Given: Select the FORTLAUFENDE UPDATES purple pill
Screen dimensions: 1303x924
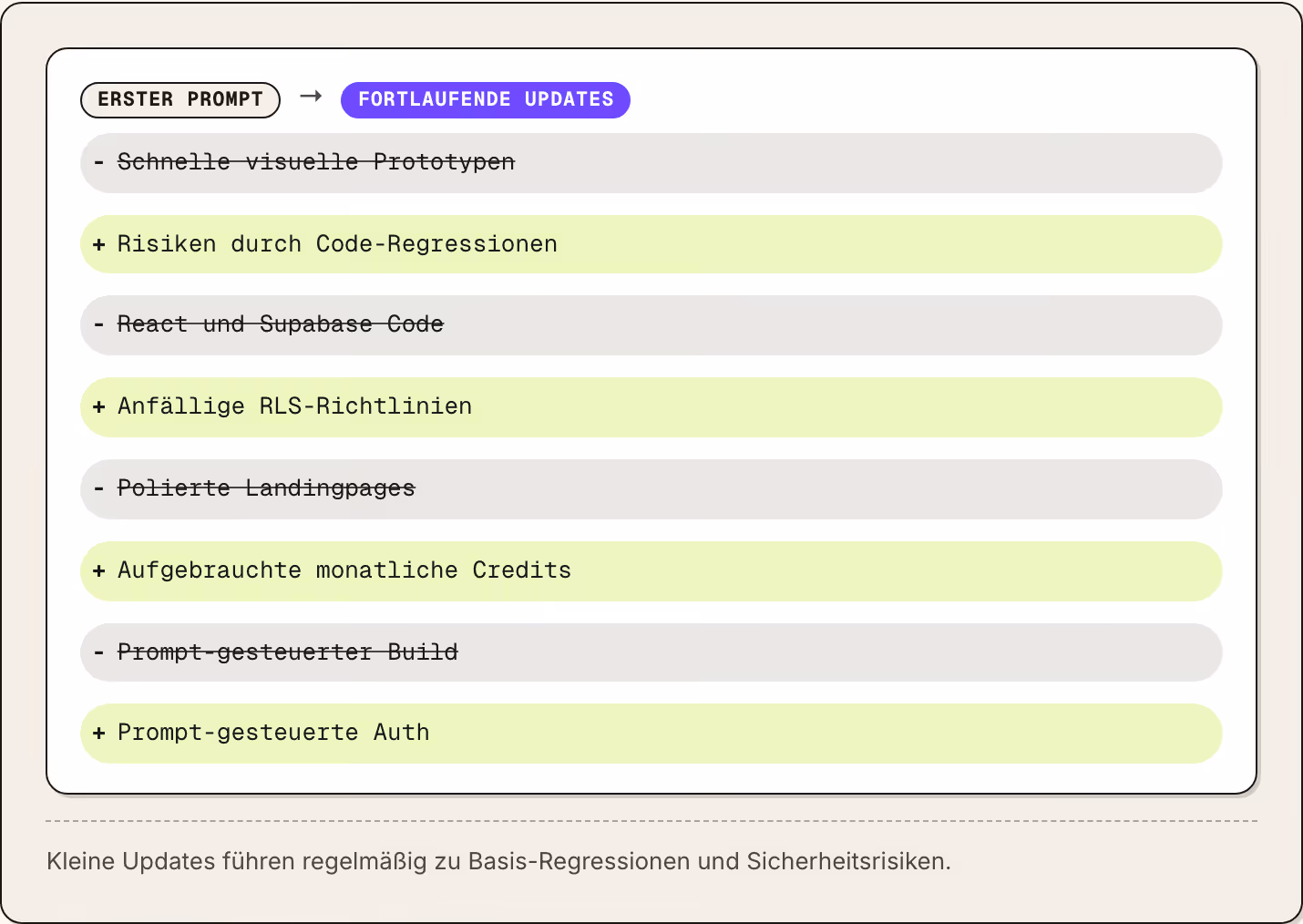Looking at the screenshot, I should click(x=486, y=99).
